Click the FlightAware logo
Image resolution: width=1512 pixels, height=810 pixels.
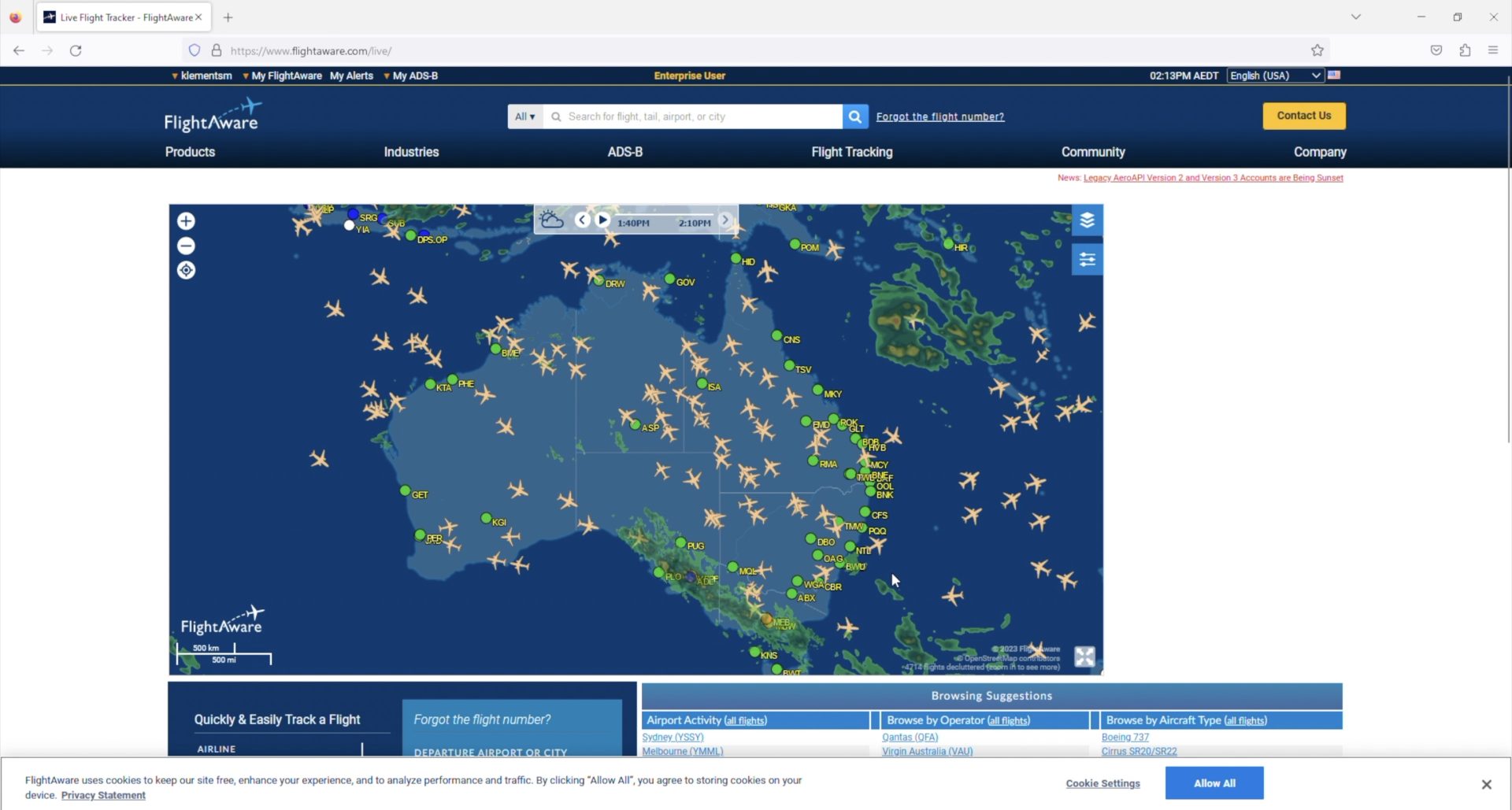point(210,115)
